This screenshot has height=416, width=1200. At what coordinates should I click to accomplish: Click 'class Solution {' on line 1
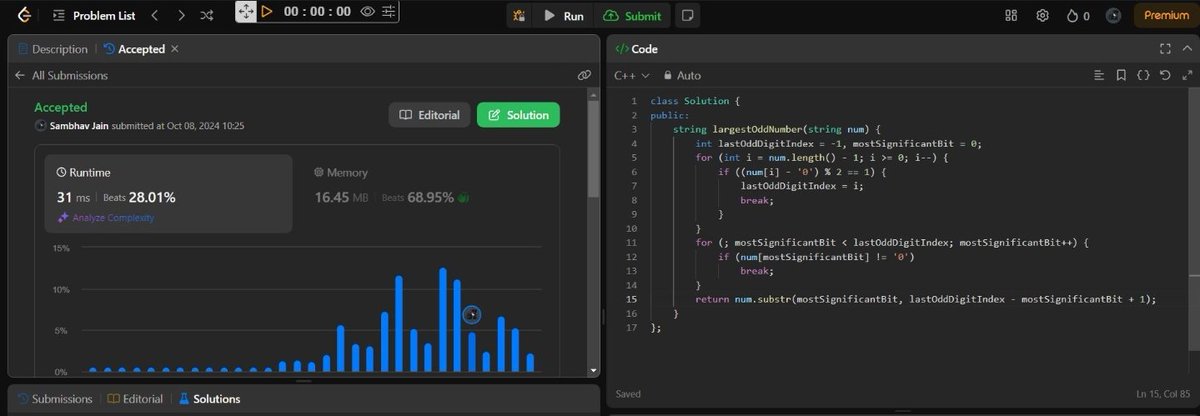click(x=695, y=101)
